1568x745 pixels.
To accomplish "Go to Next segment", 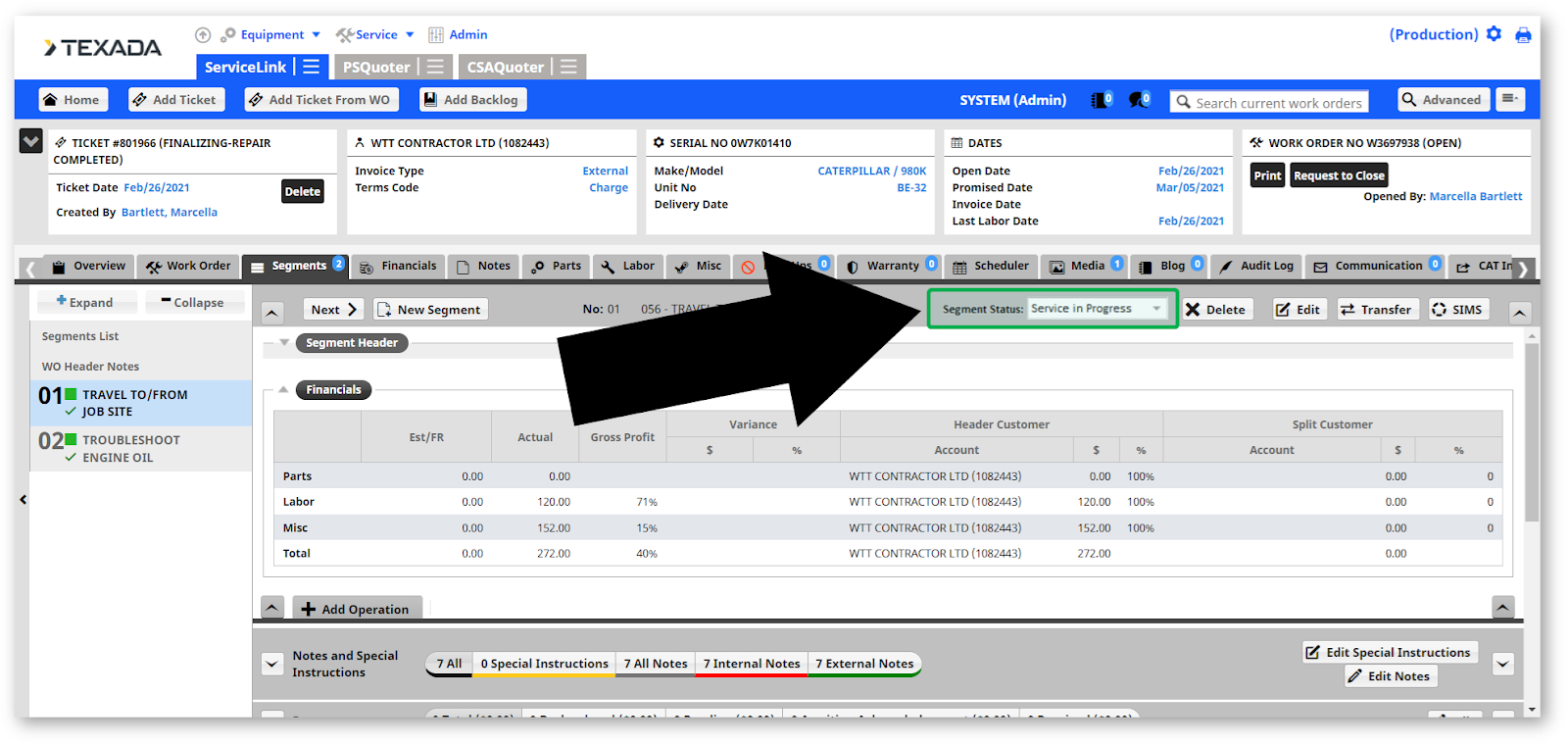I will pos(333,310).
